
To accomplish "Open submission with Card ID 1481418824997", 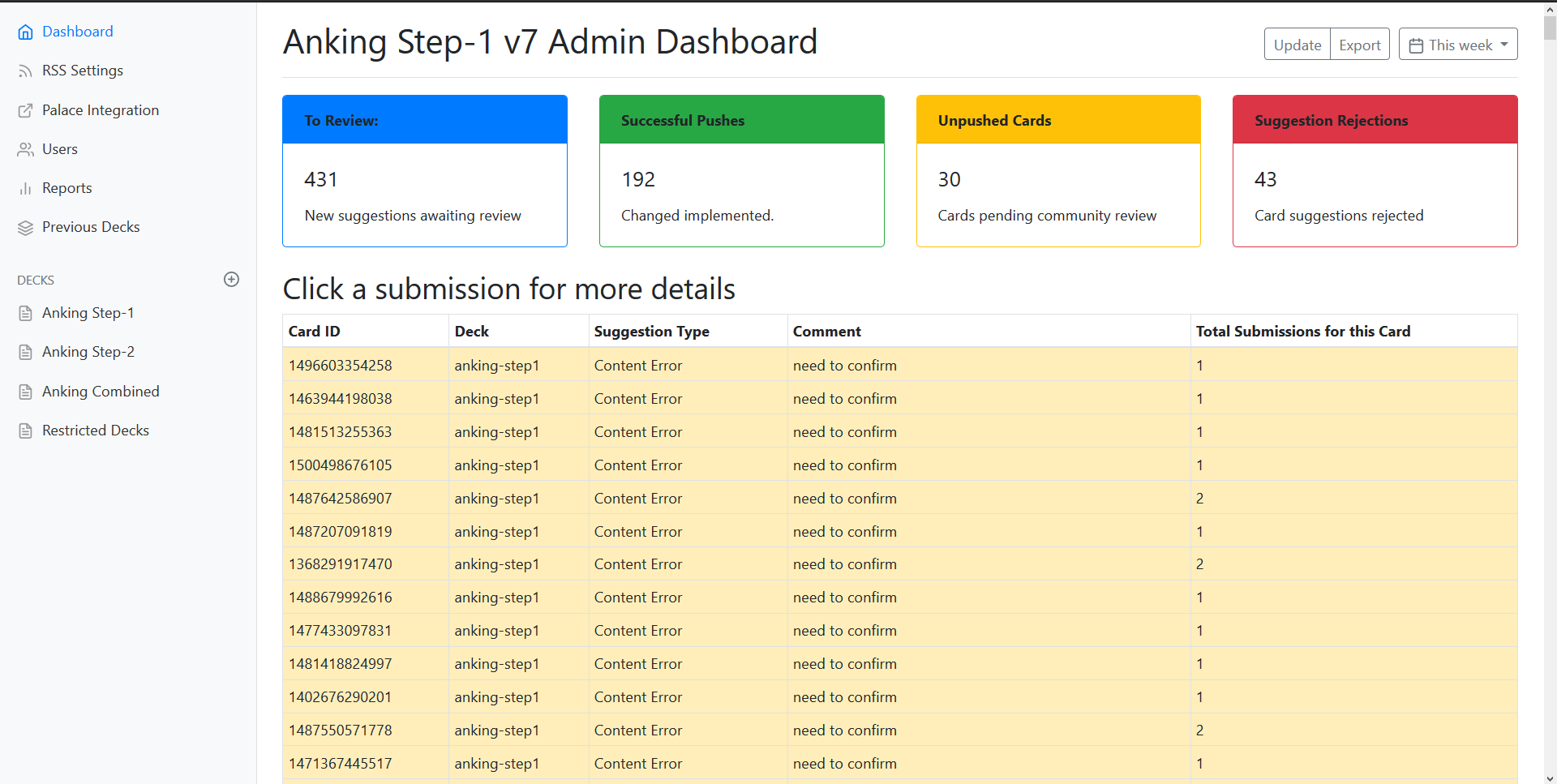I will click(900, 664).
